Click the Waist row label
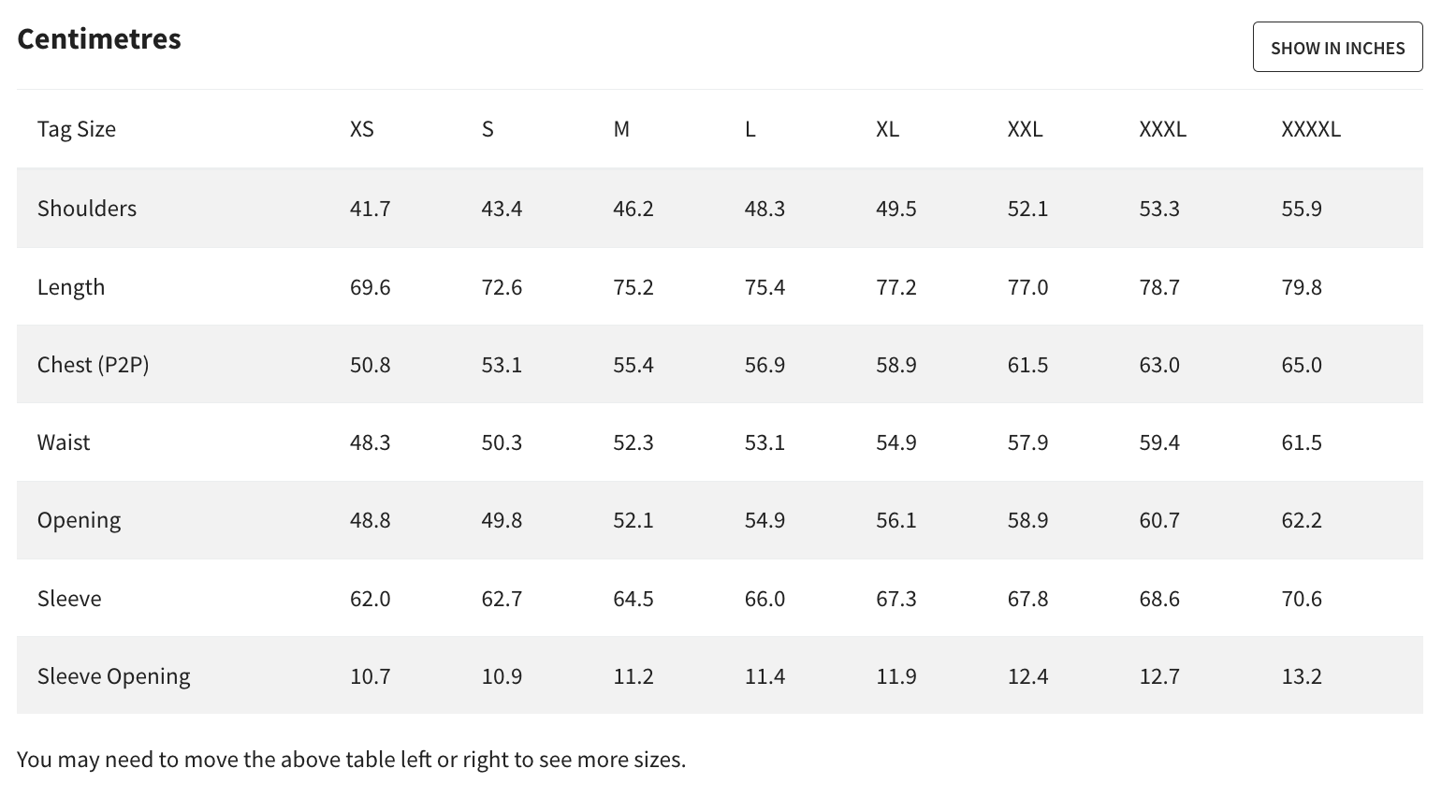 pyautogui.click(x=64, y=442)
